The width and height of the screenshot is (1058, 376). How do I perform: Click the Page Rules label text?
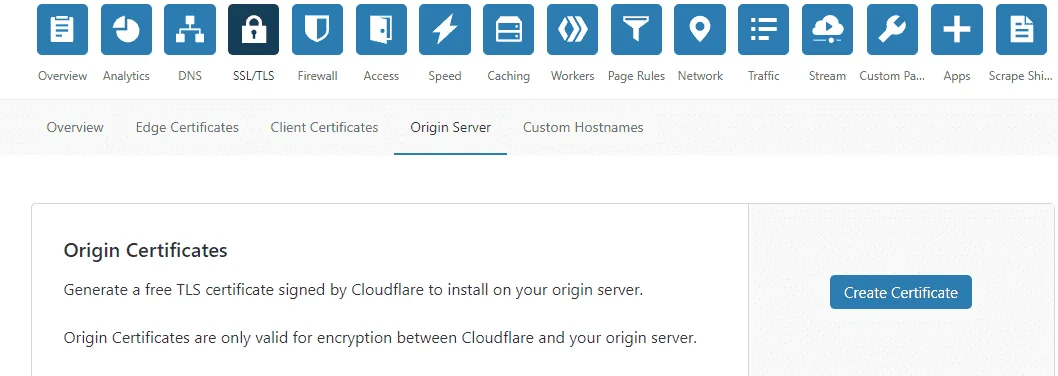[636, 76]
